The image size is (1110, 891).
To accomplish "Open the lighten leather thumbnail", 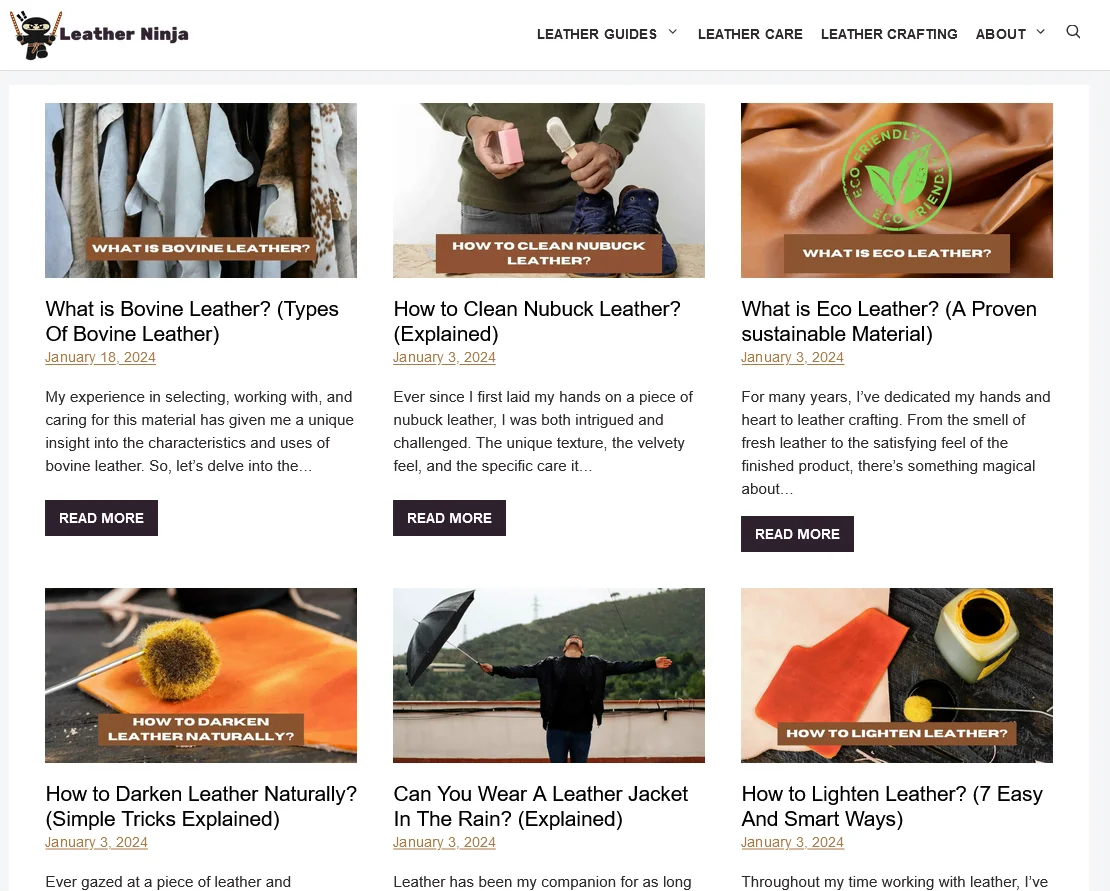I will pos(897,675).
